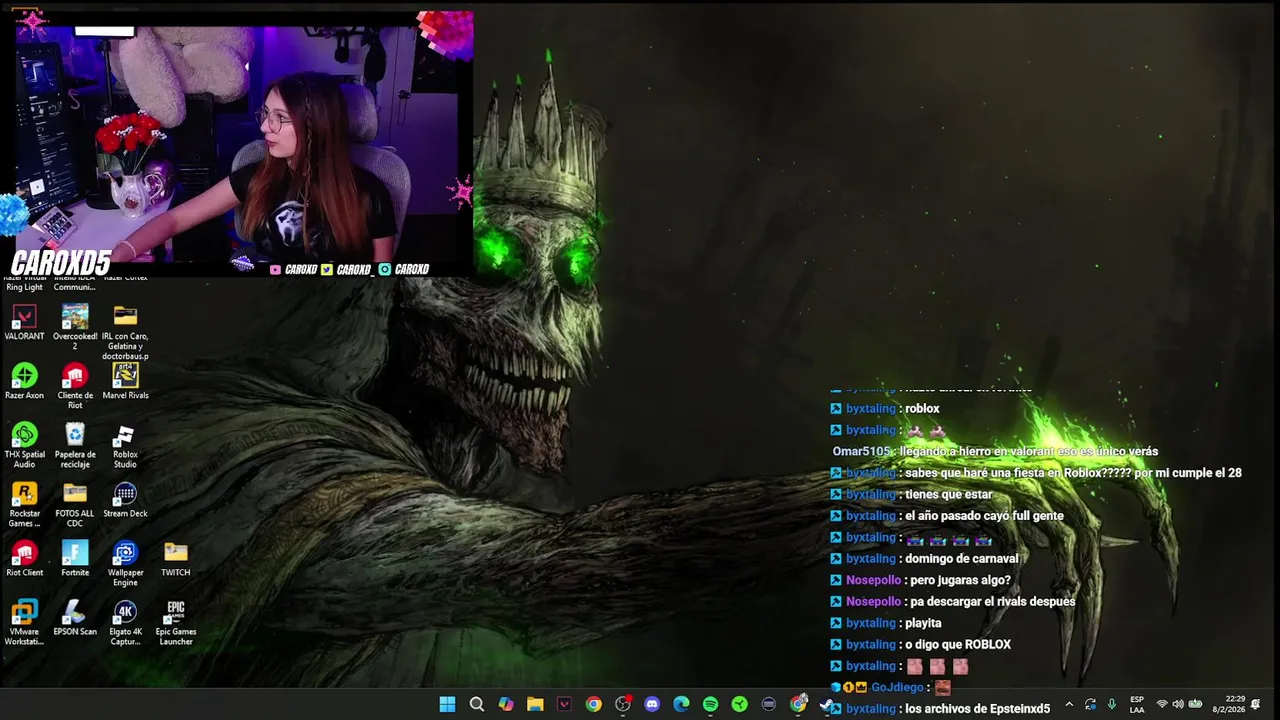Image resolution: width=1280 pixels, height=720 pixels.
Task: Open Microsoft Edge from the taskbar
Action: [x=681, y=704]
